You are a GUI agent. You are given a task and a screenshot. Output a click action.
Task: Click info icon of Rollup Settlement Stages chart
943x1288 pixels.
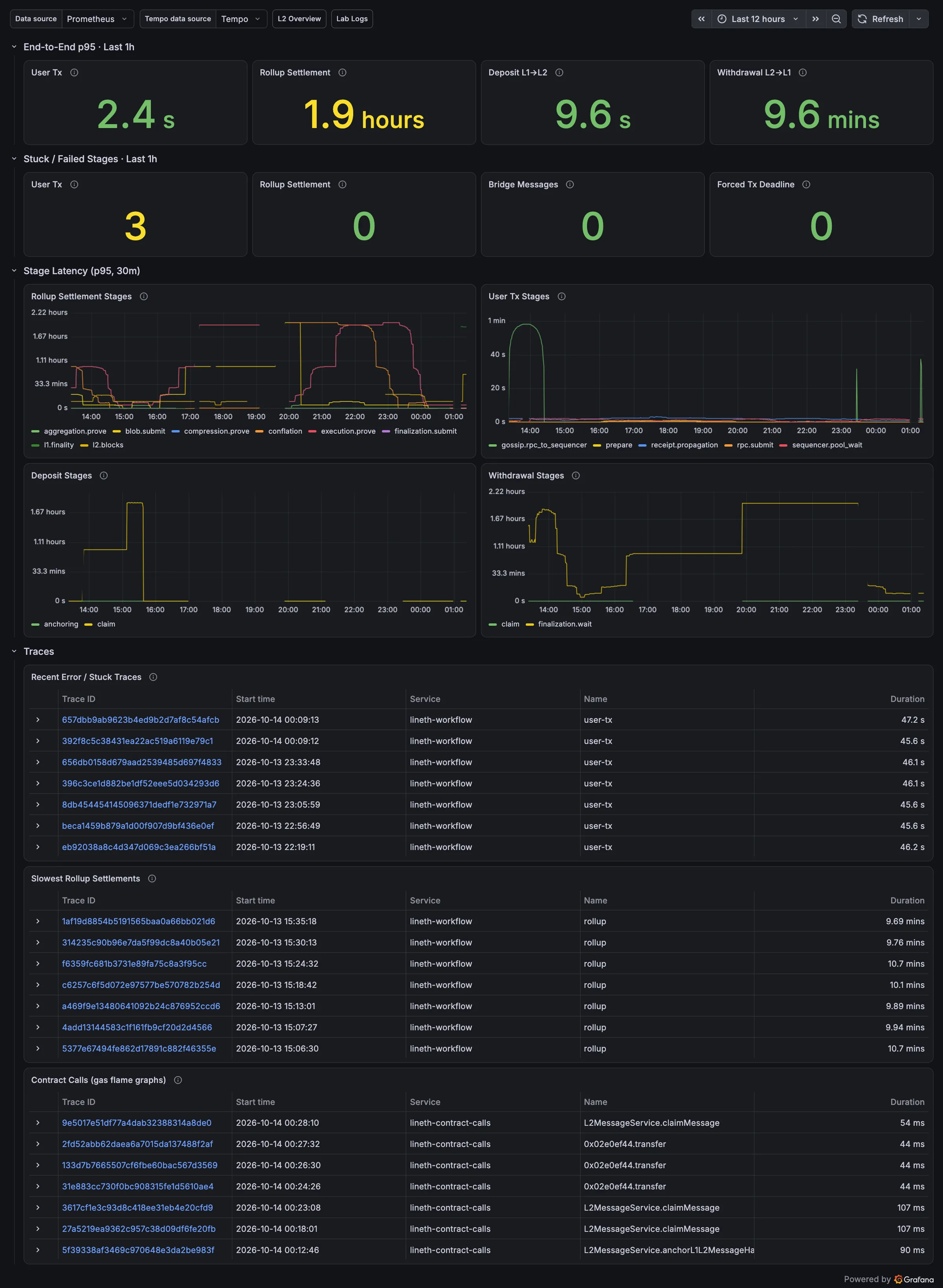pyautogui.click(x=144, y=296)
